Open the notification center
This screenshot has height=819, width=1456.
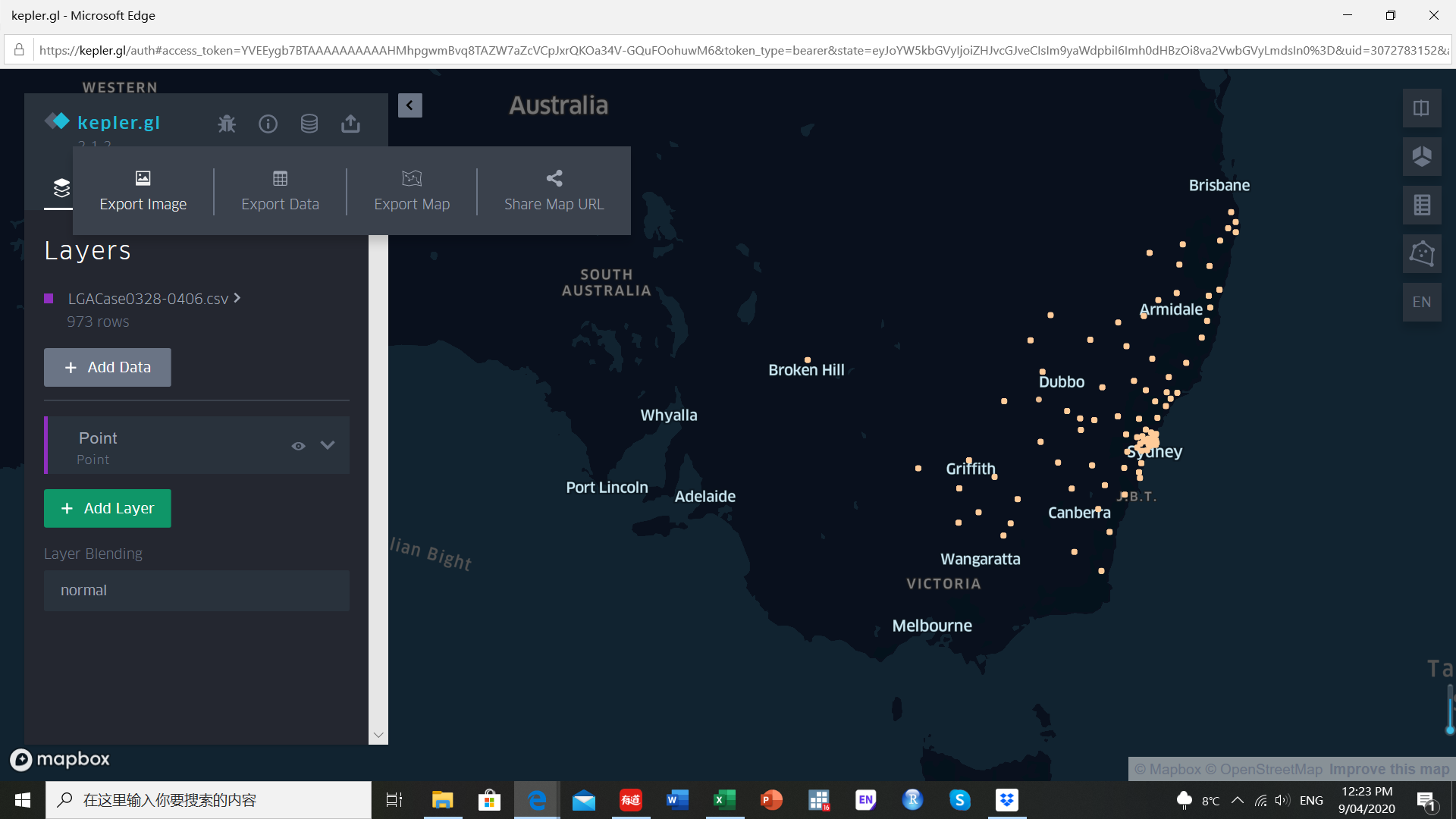(1426, 801)
